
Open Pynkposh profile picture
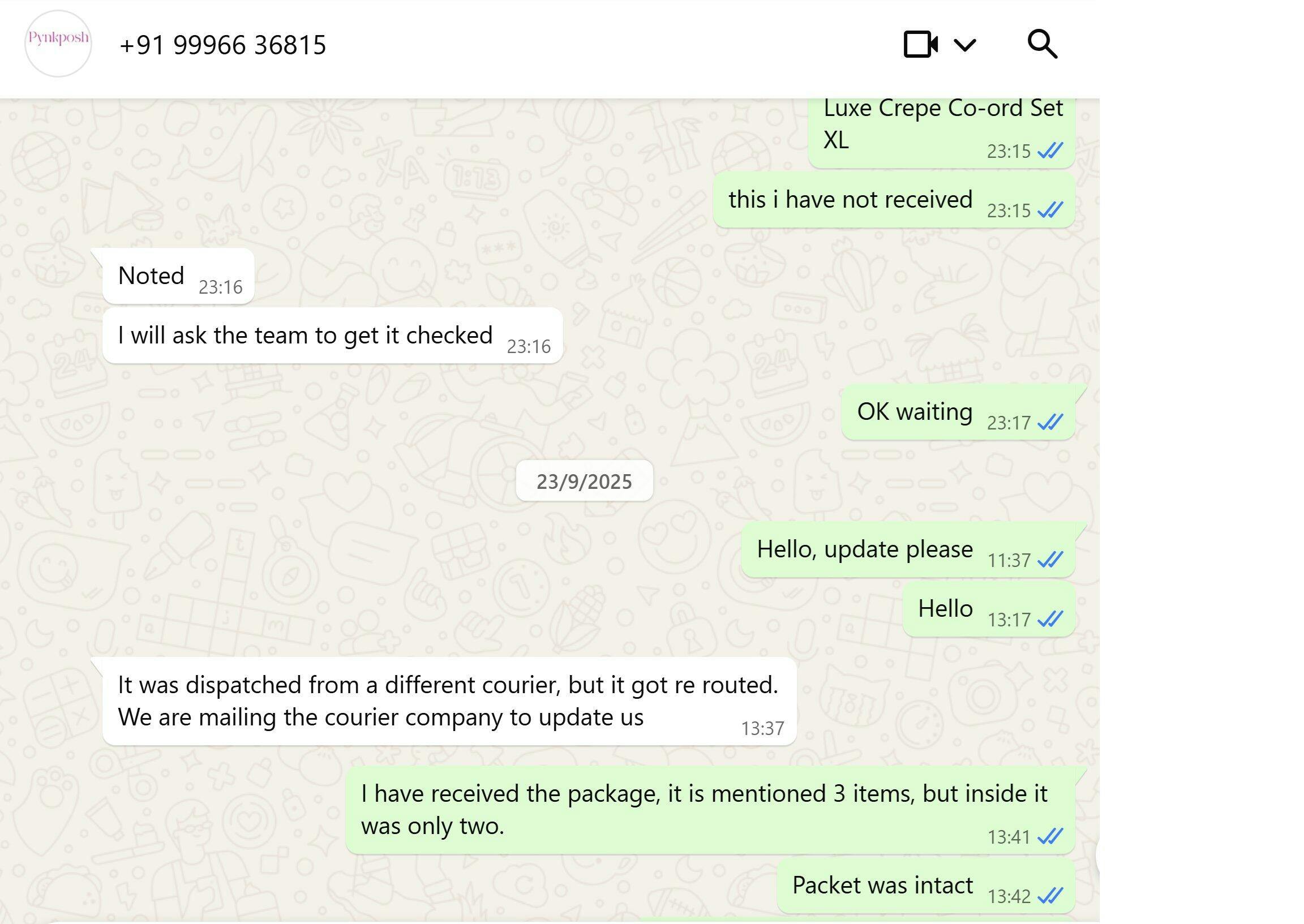click(58, 43)
